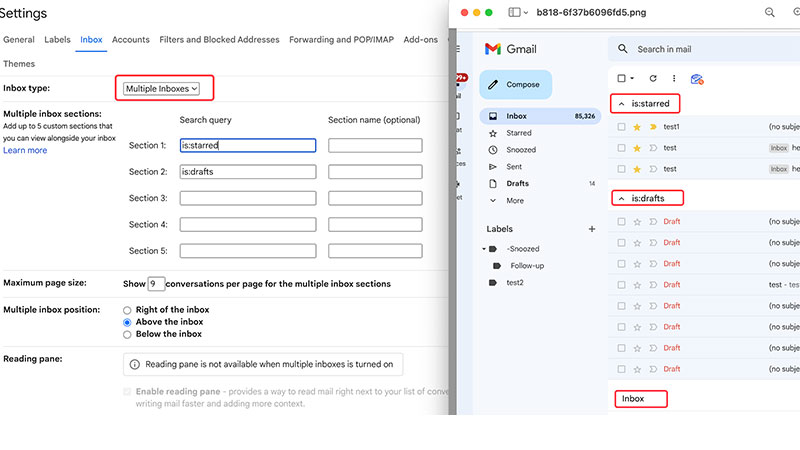Click Section 1 section name field
Screen dimensions: 800x450
pos(375,145)
